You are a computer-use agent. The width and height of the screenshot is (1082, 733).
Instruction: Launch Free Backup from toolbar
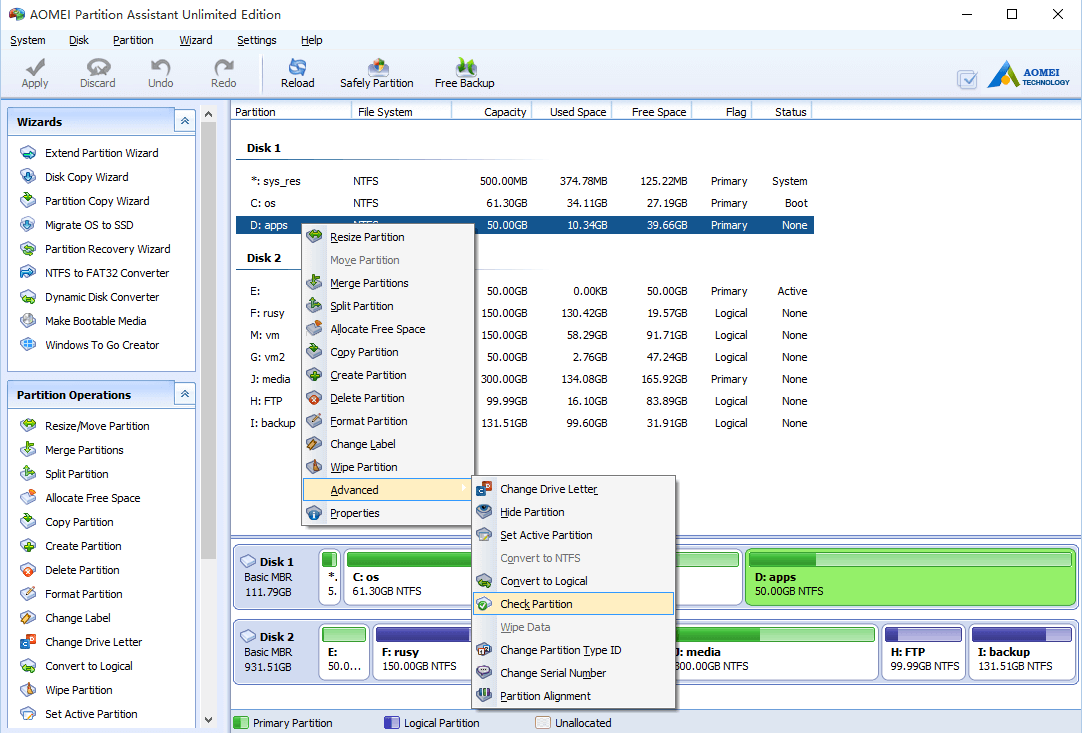[x=464, y=74]
